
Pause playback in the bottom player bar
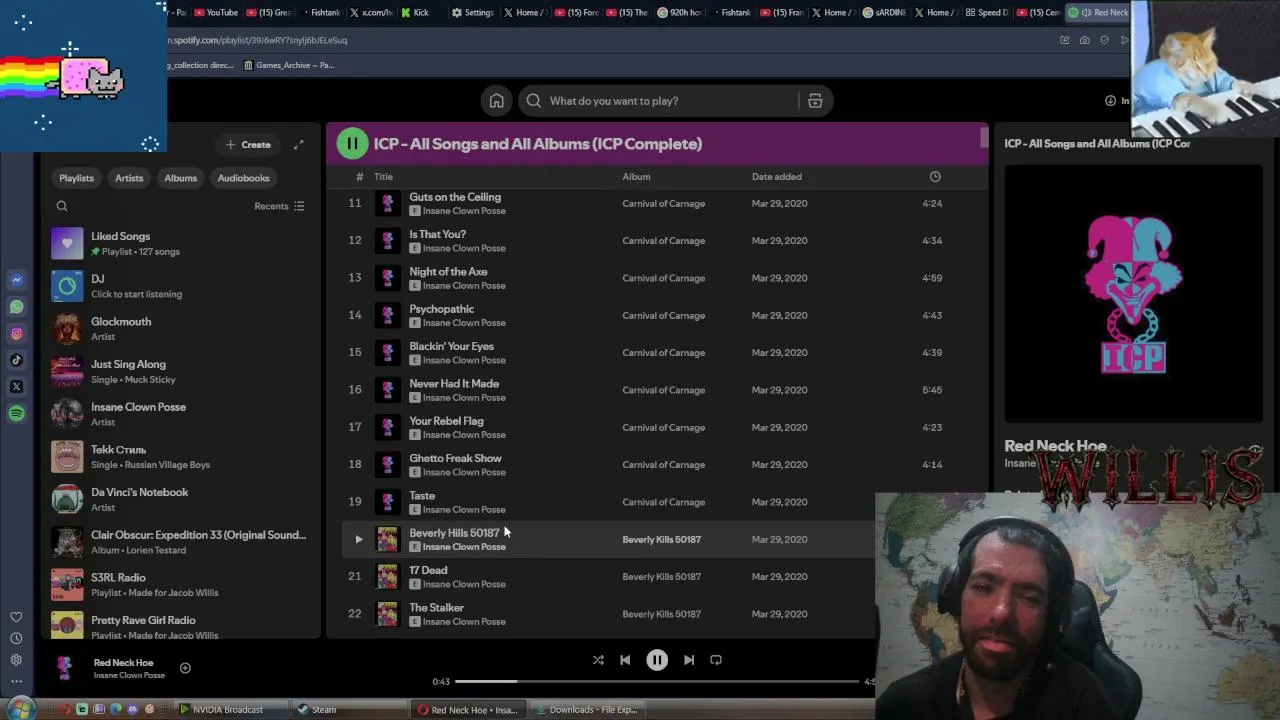tap(657, 660)
